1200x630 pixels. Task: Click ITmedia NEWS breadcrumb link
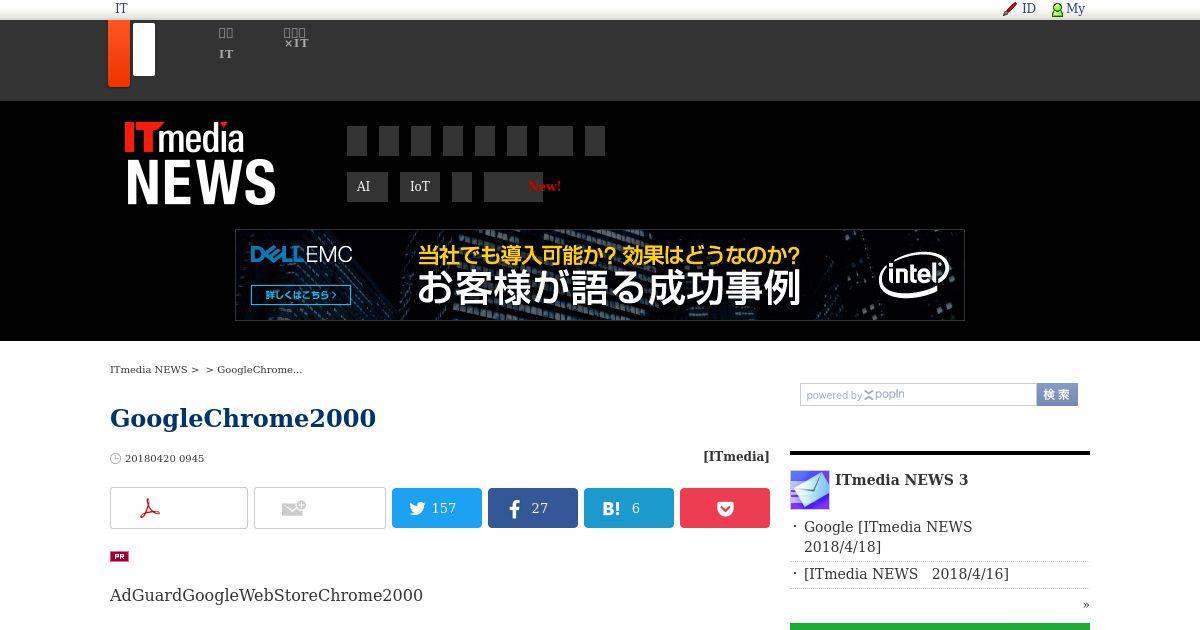(149, 370)
